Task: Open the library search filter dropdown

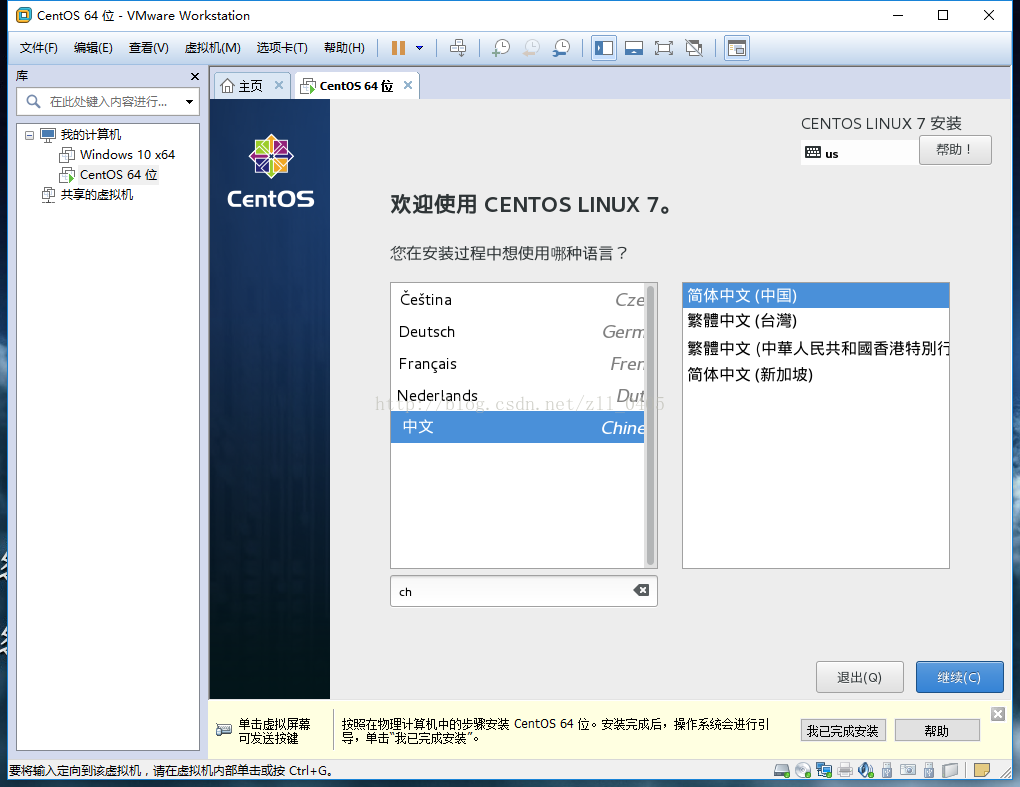Action: [189, 101]
